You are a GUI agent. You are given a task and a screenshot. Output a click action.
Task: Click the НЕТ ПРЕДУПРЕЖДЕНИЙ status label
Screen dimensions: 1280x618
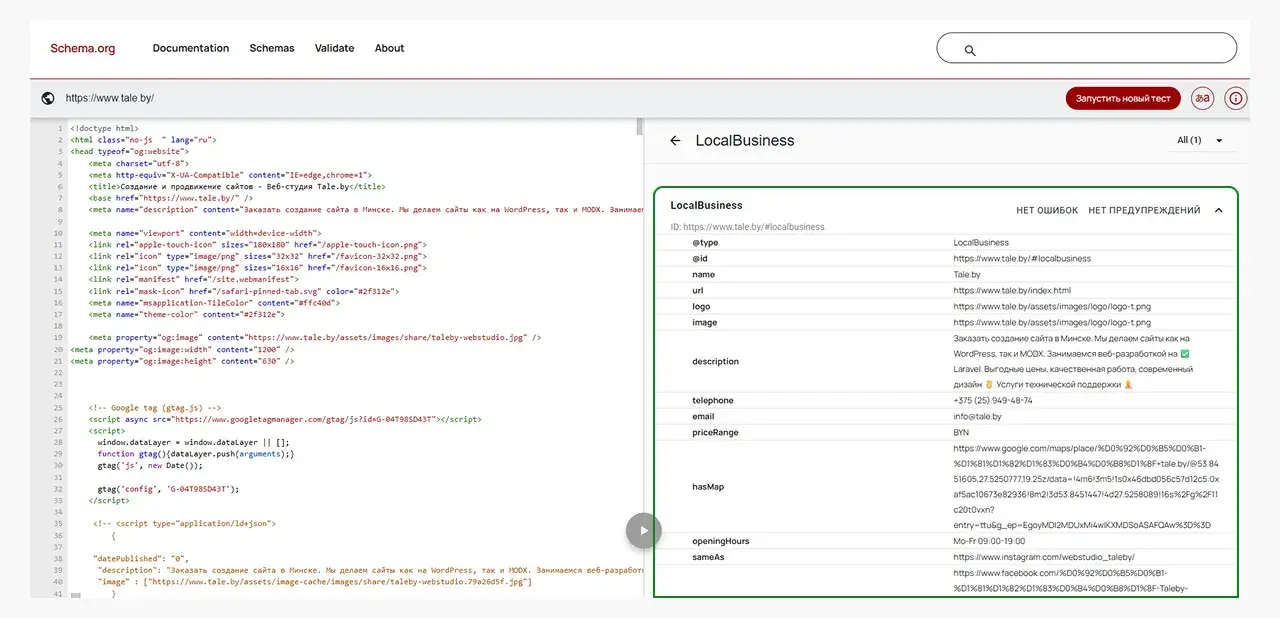[x=1144, y=210]
